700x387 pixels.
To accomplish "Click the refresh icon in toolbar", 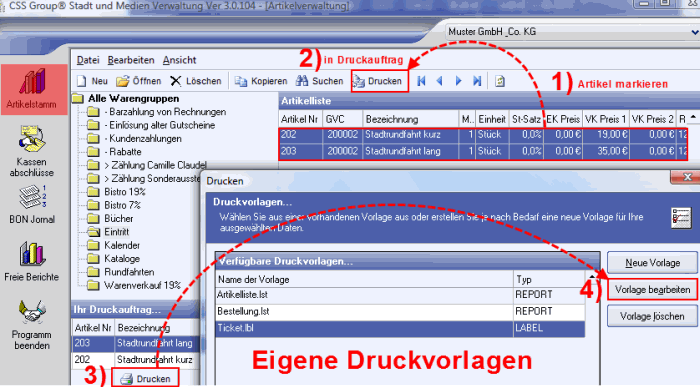I will pyautogui.click(x=500, y=81).
